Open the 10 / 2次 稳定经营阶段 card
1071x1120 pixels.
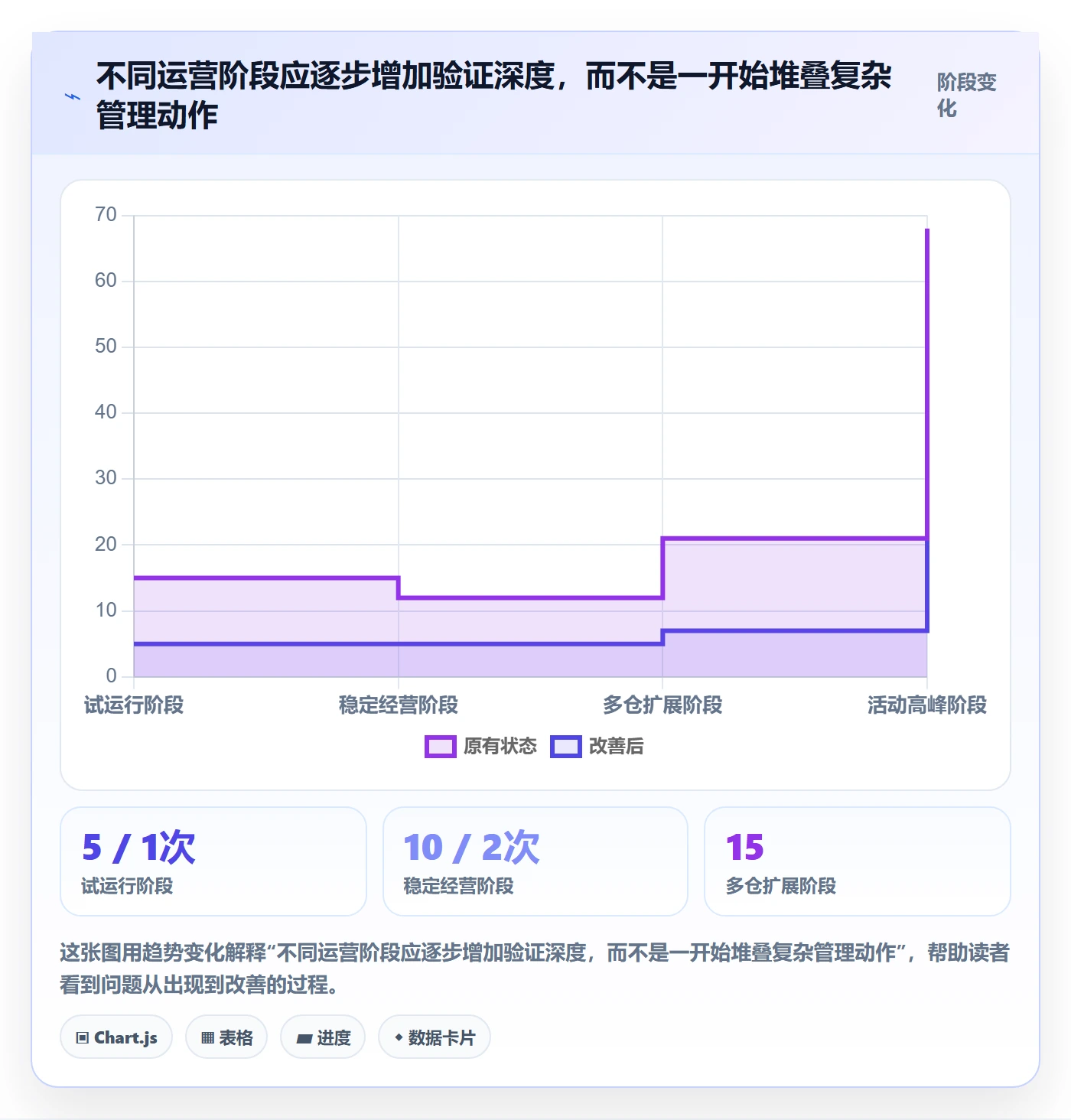535,861
